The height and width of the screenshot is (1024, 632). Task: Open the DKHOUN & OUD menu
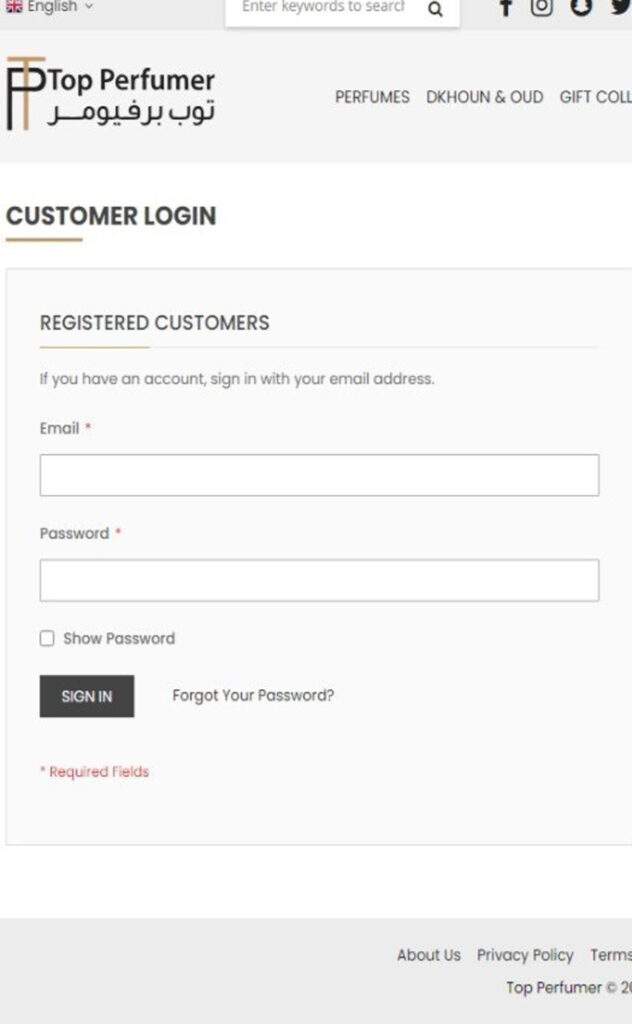tap(484, 97)
